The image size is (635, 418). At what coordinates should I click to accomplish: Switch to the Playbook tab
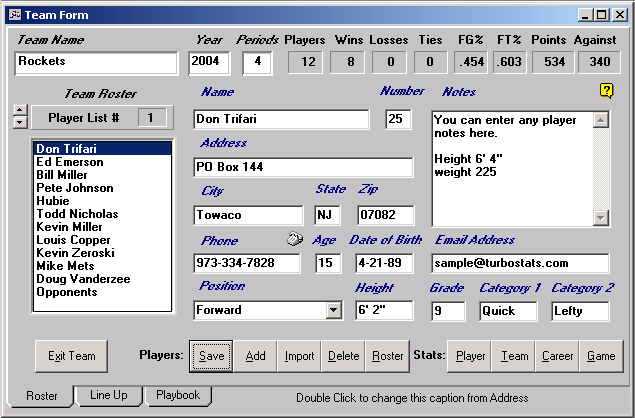[x=178, y=395]
